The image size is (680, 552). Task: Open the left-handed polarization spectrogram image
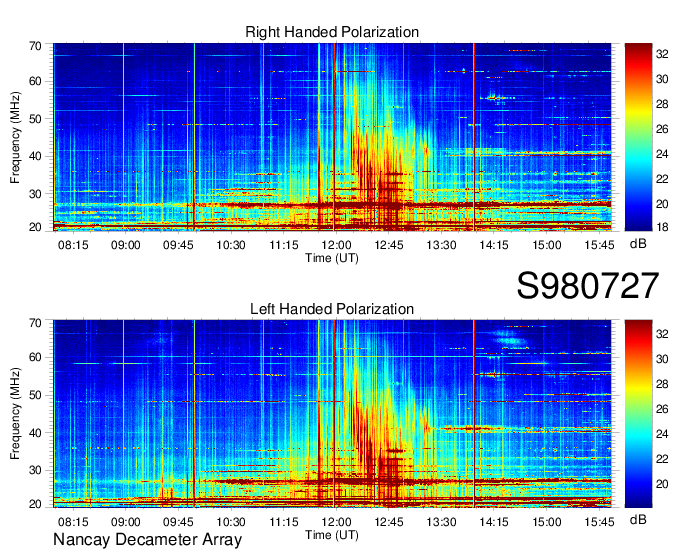[332, 414]
